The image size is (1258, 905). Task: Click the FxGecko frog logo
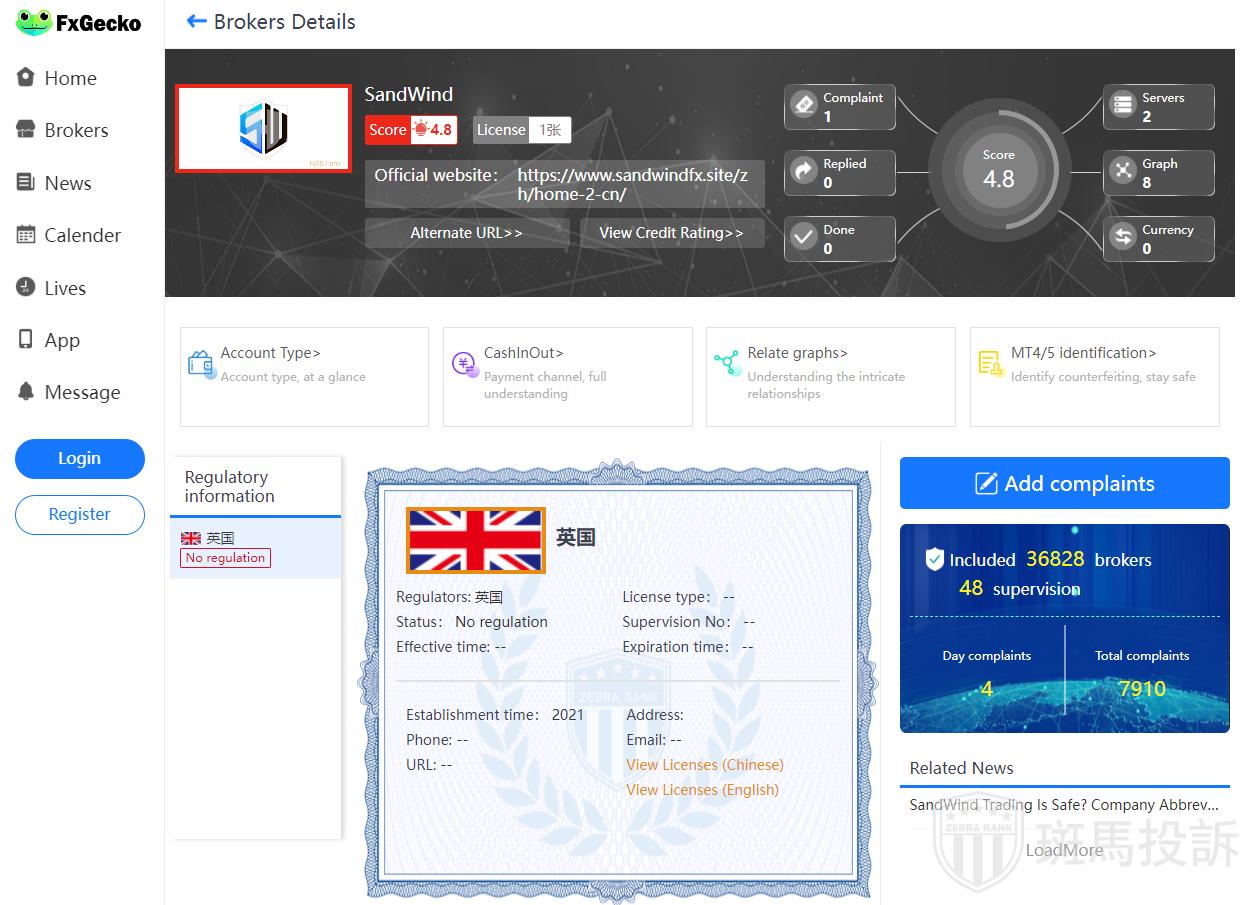click(x=33, y=22)
